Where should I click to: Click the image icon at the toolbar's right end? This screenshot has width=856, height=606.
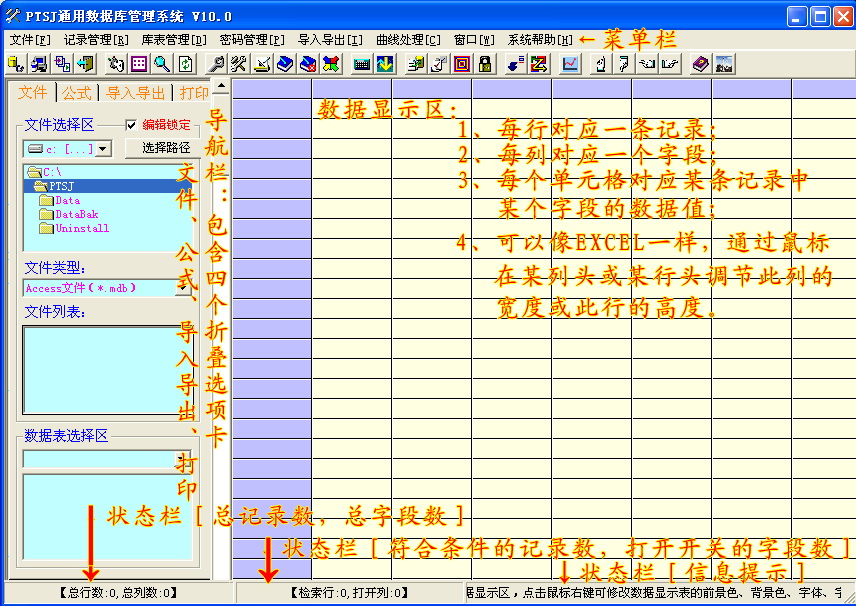(x=725, y=65)
